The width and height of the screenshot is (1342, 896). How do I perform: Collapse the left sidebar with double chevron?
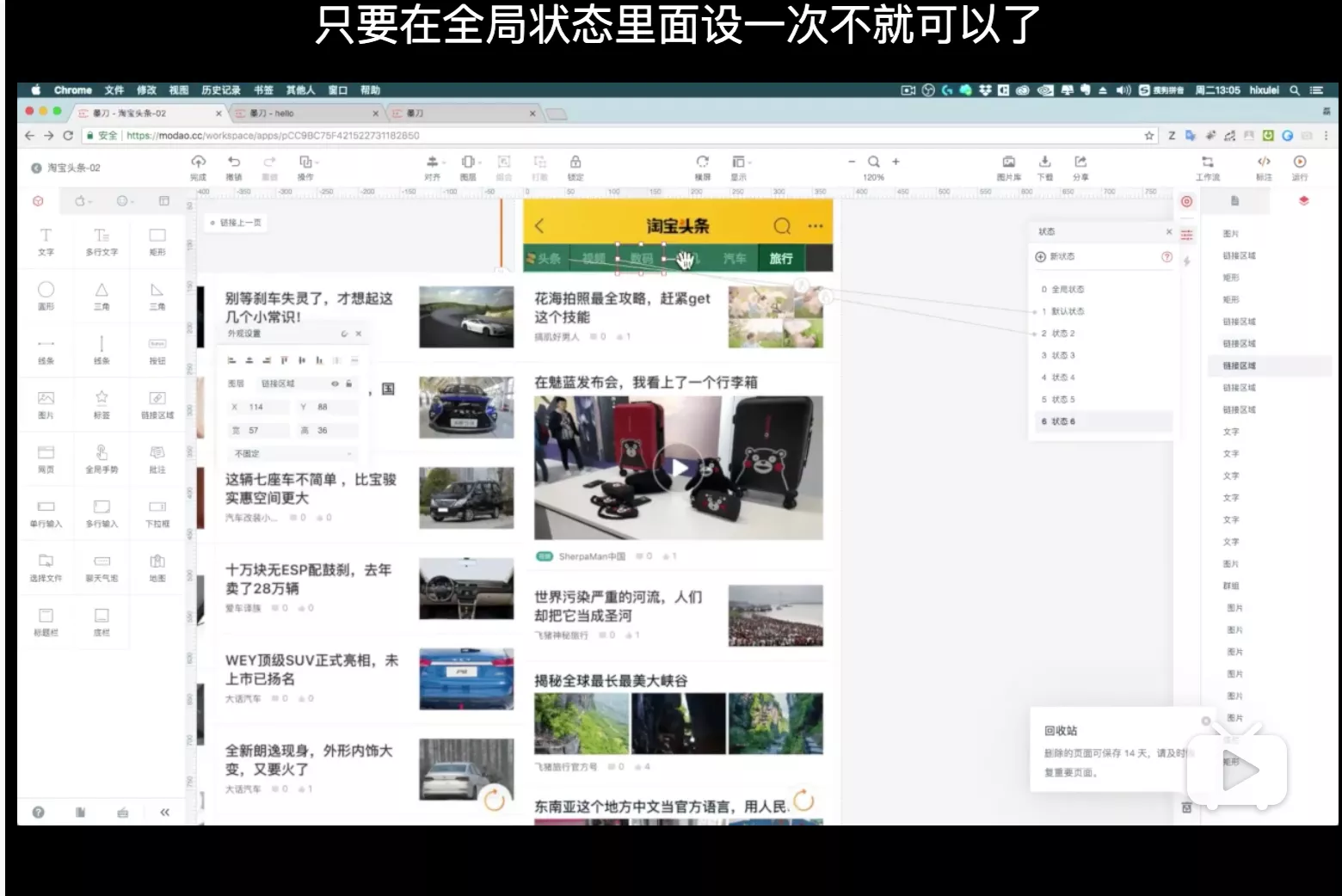coord(164,812)
